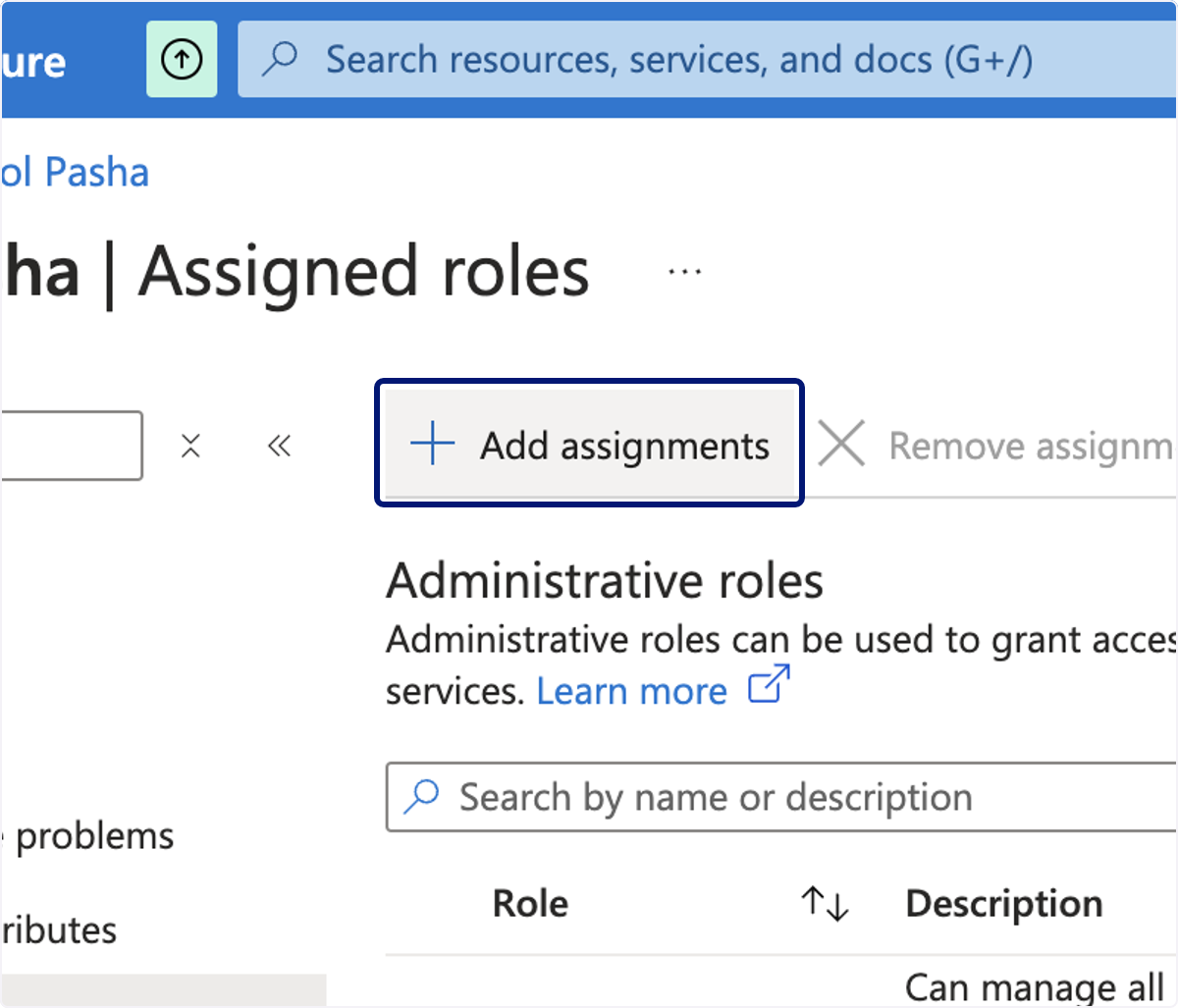
Task: Collapse the sidebar with double chevron
Action: tap(279, 447)
